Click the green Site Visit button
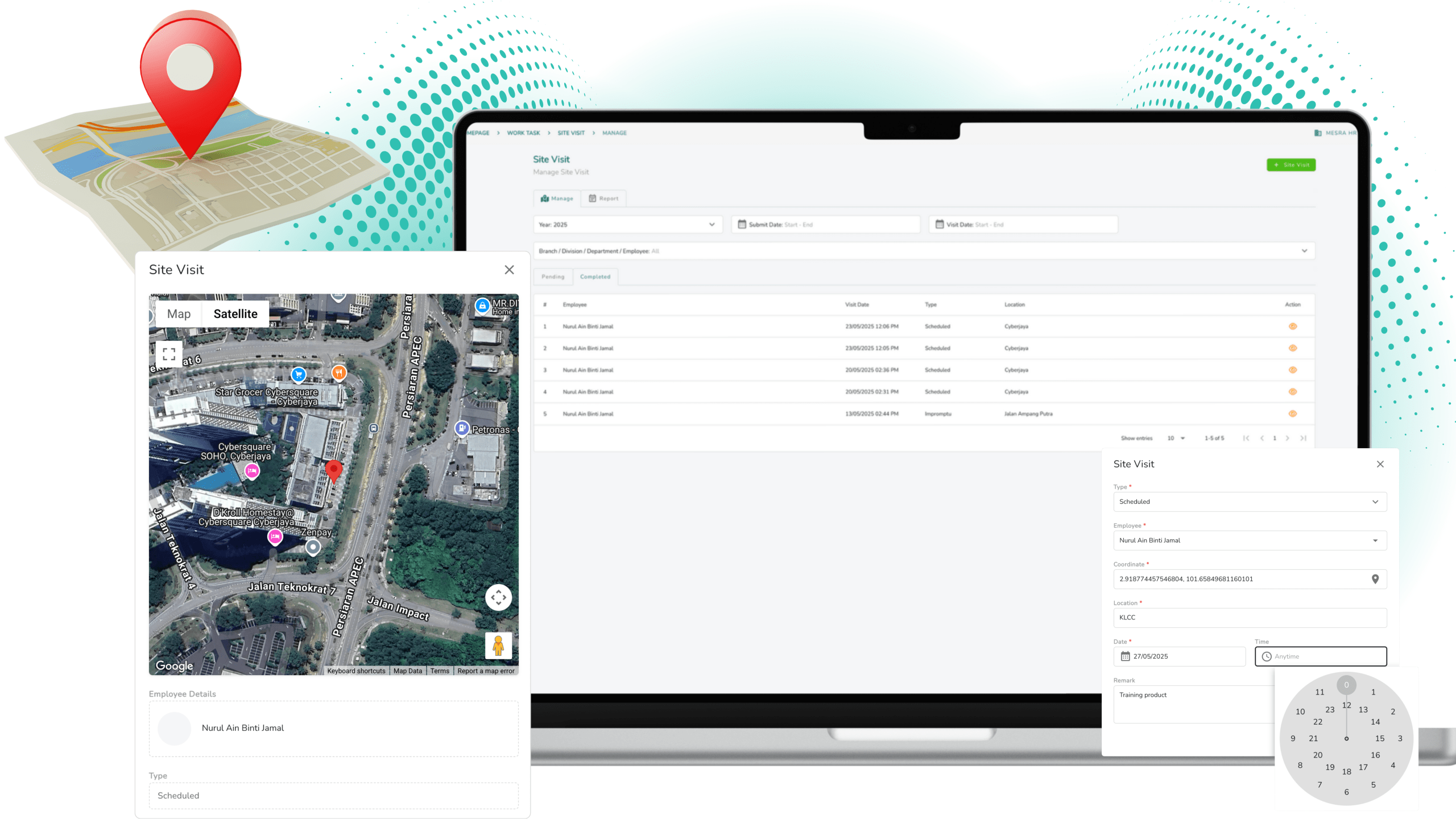Viewport: 1456px width, 819px height. coord(1290,165)
